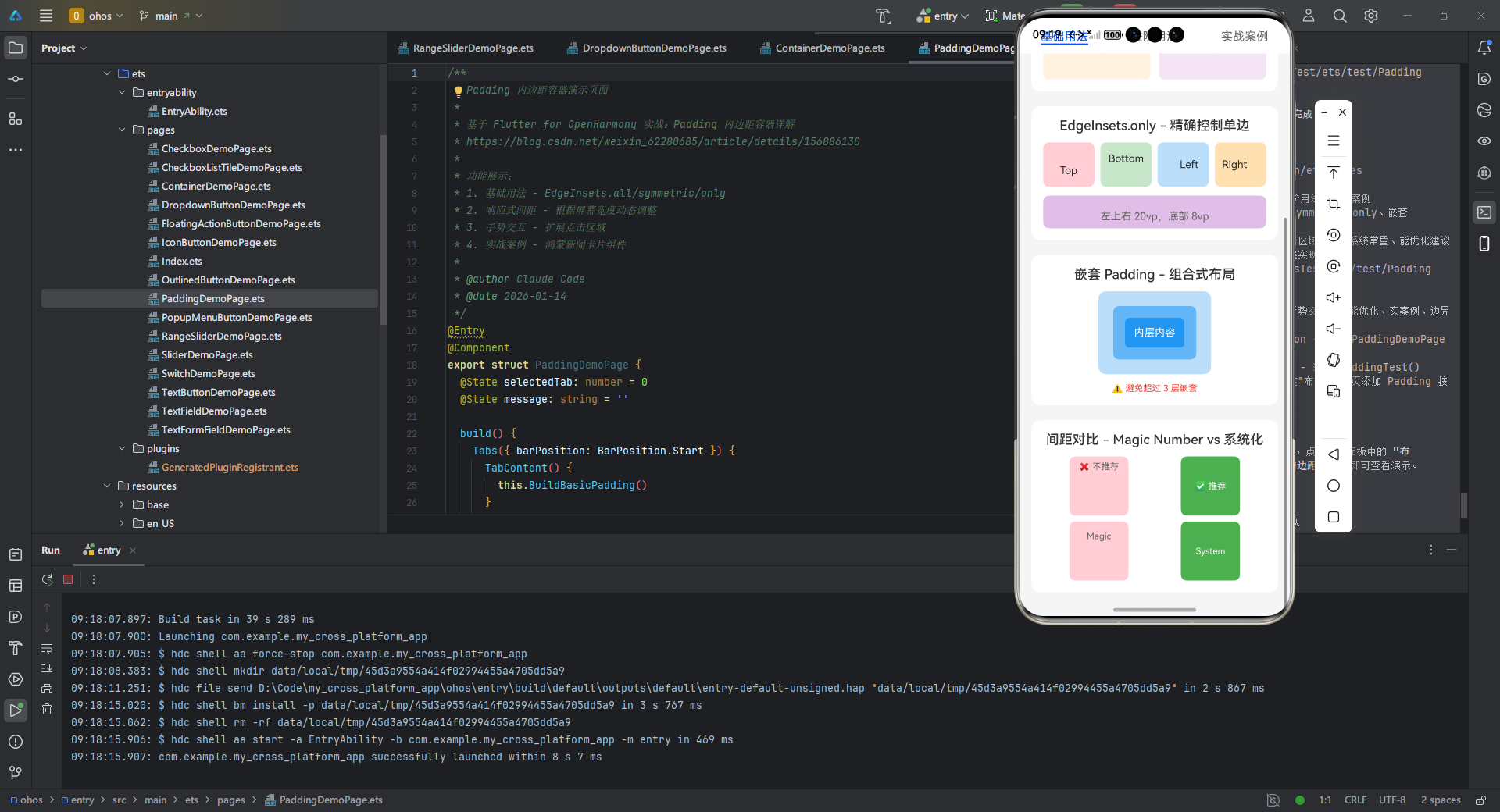Click CRLF line separator in status bar
This screenshot has width=1500, height=812.
click(x=1355, y=800)
